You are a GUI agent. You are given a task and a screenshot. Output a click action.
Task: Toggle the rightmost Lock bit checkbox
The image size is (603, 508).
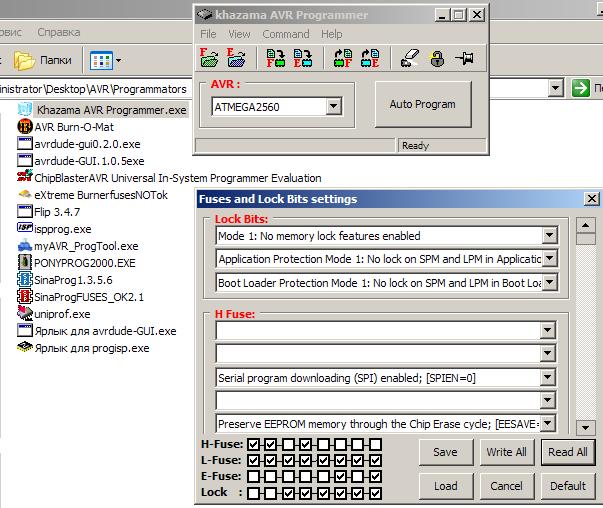point(375,493)
